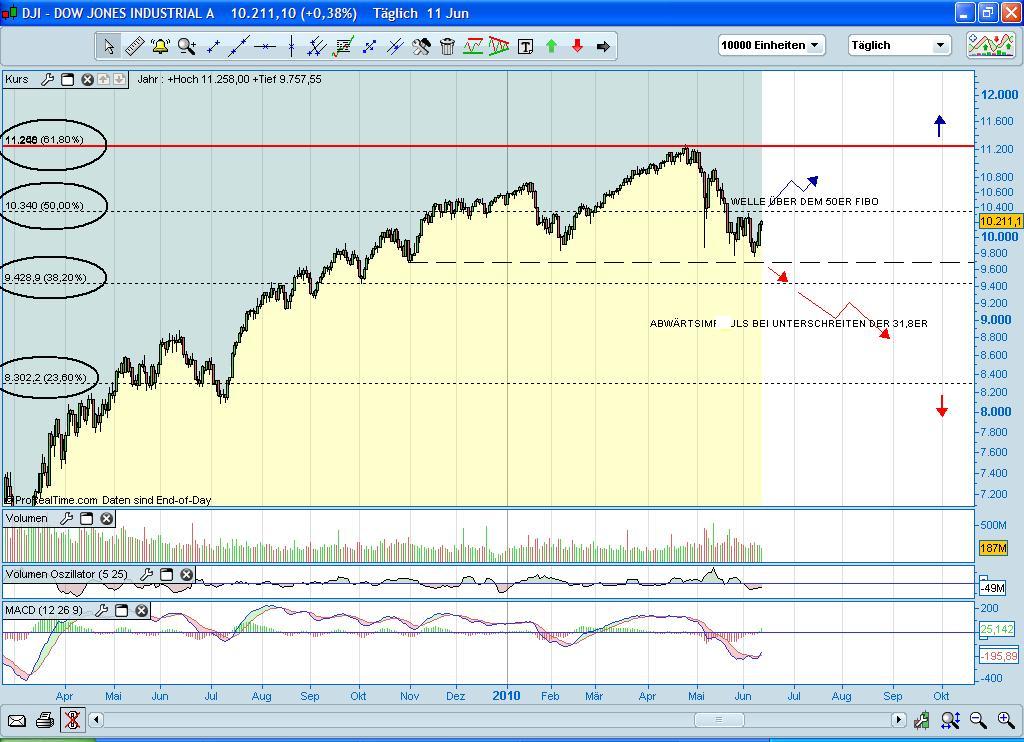Select the cursor pointer tool
1024x742 pixels.
click(x=109, y=46)
